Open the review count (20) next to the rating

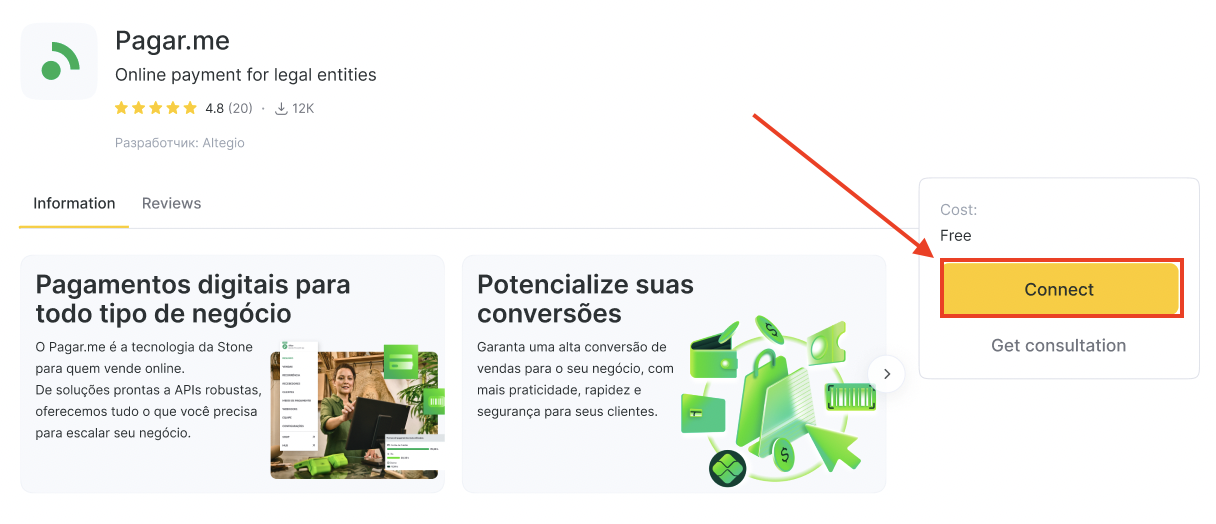(x=240, y=108)
